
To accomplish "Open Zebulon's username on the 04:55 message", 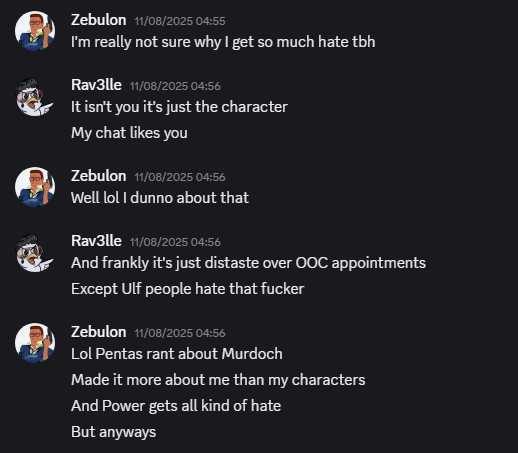I will (99, 20).
